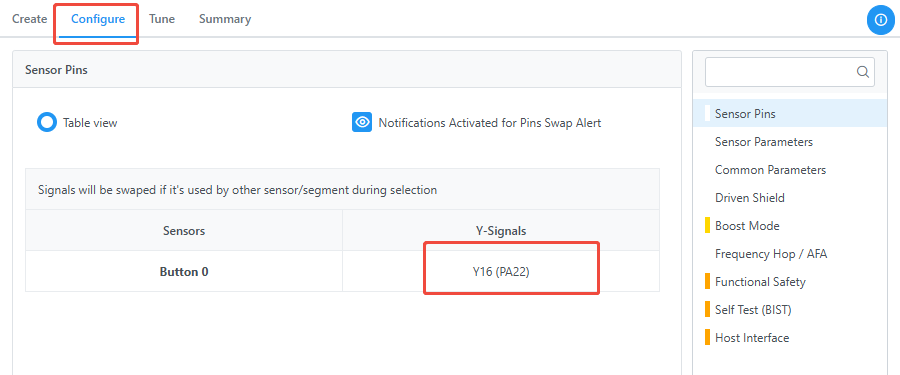
Task: Switch to the Create tab
Action: [29, 19]
